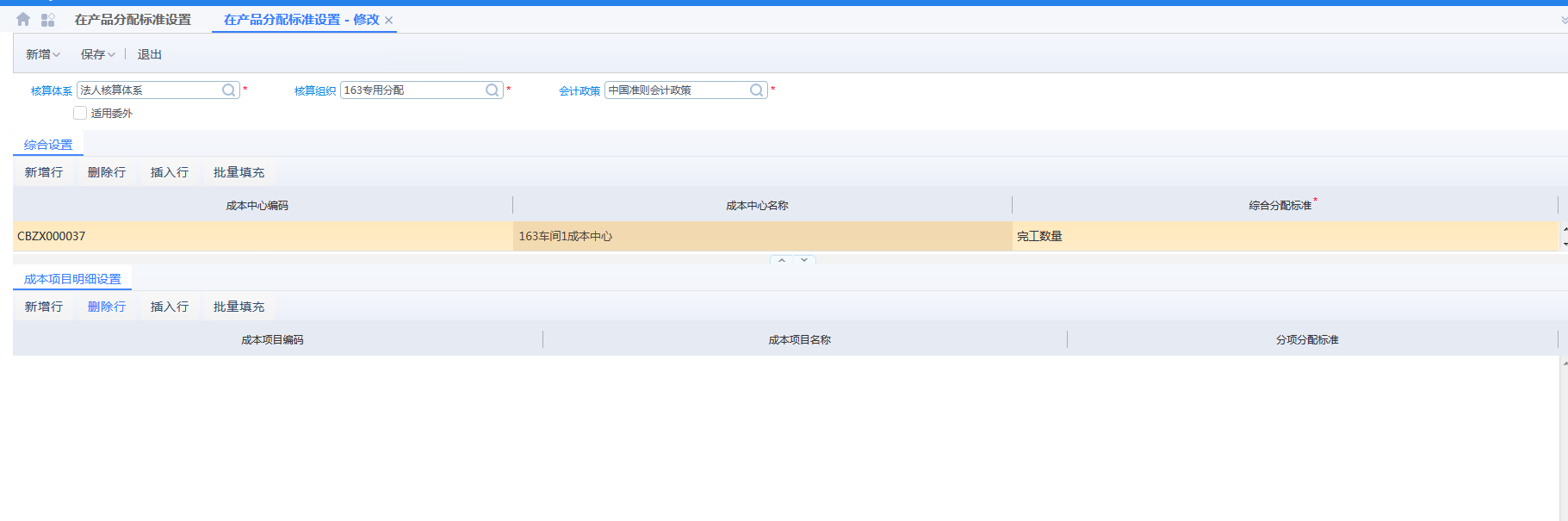The height and width of the screenshot is (521, 1568).
Task: Click search icon in 核算组织 field
Action: 493,90
